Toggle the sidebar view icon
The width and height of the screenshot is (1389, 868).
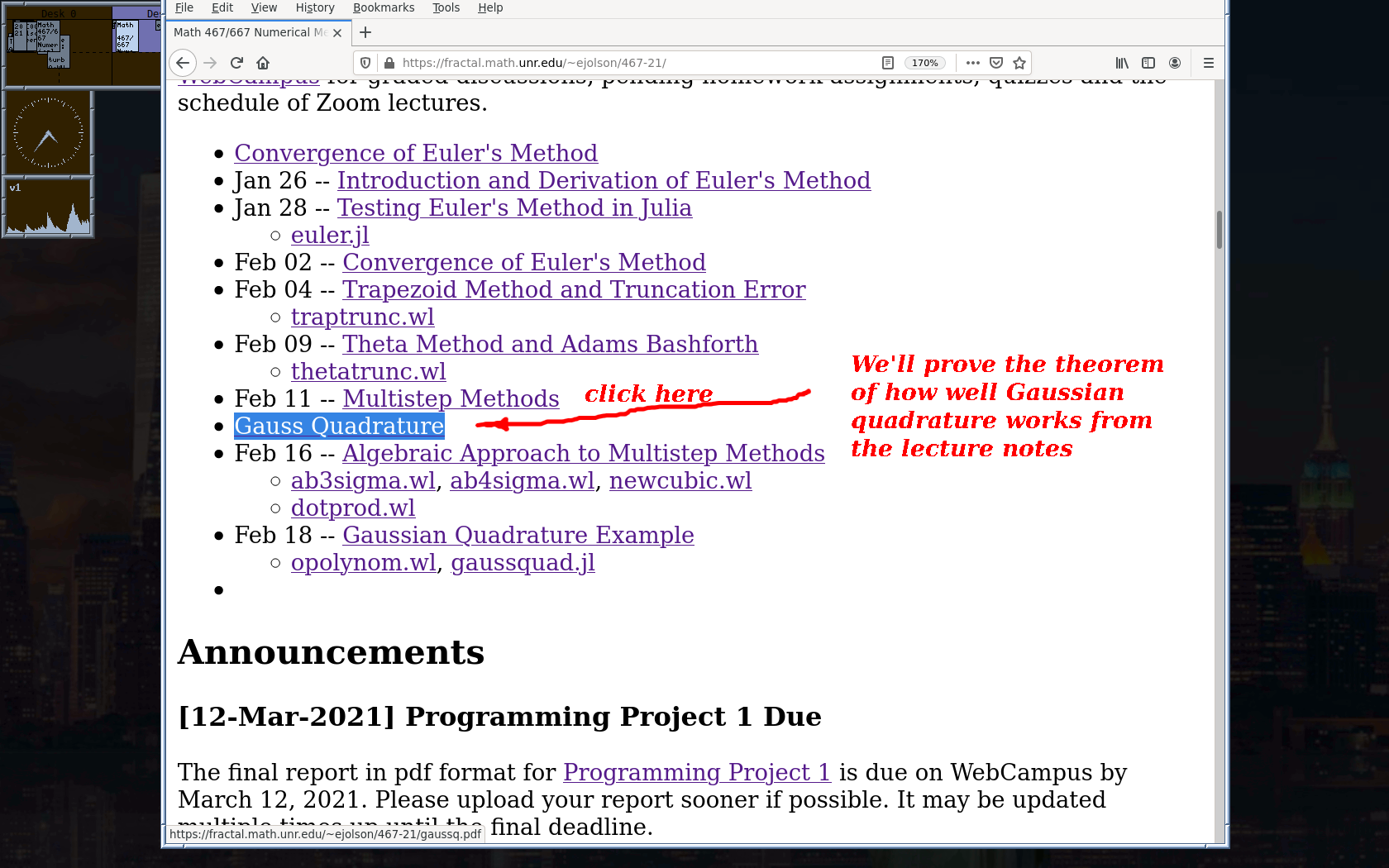coord(1148,63)
